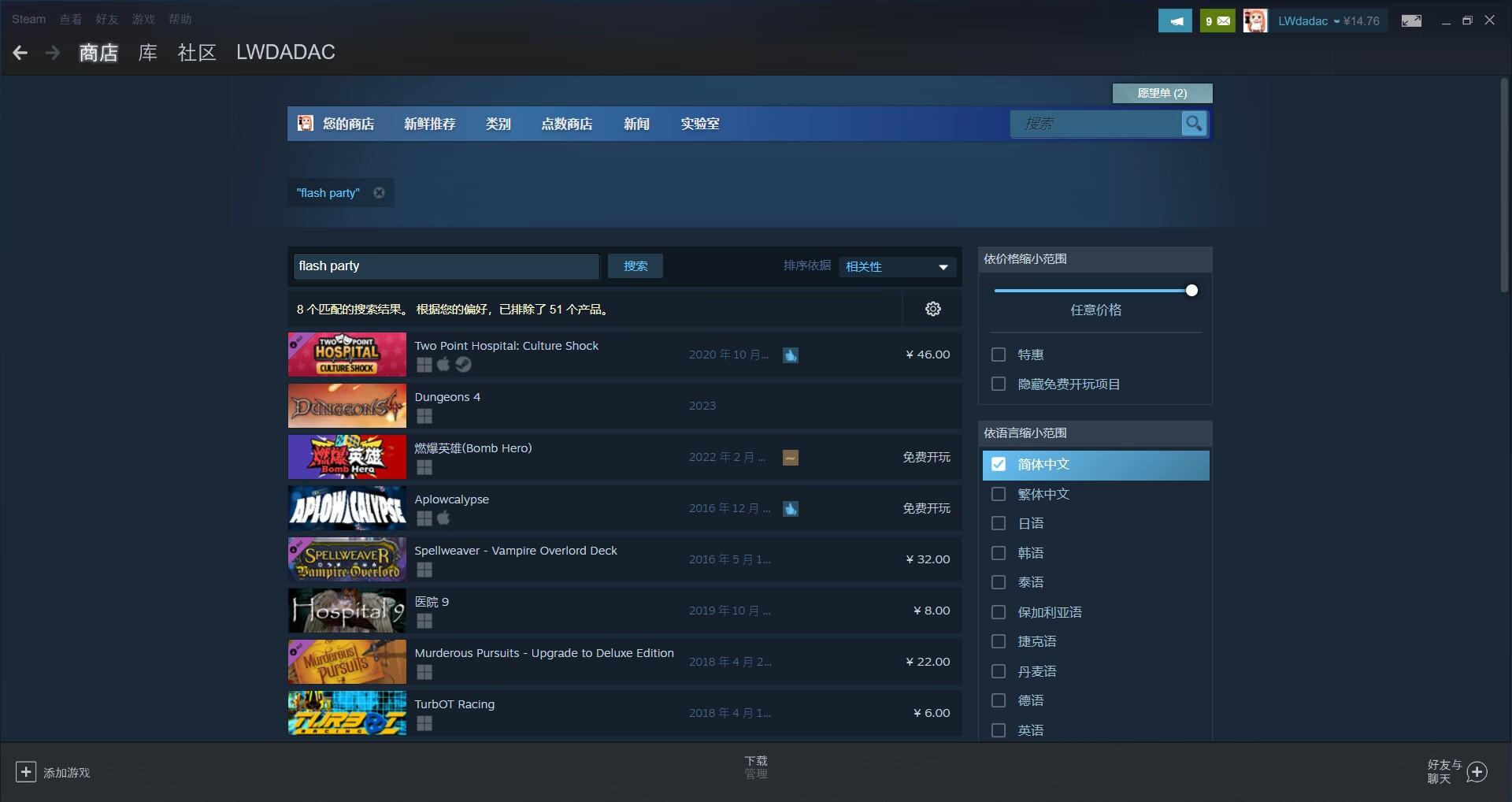
Task: Click the 搜索 search button
Action: (x=636, y=266)
